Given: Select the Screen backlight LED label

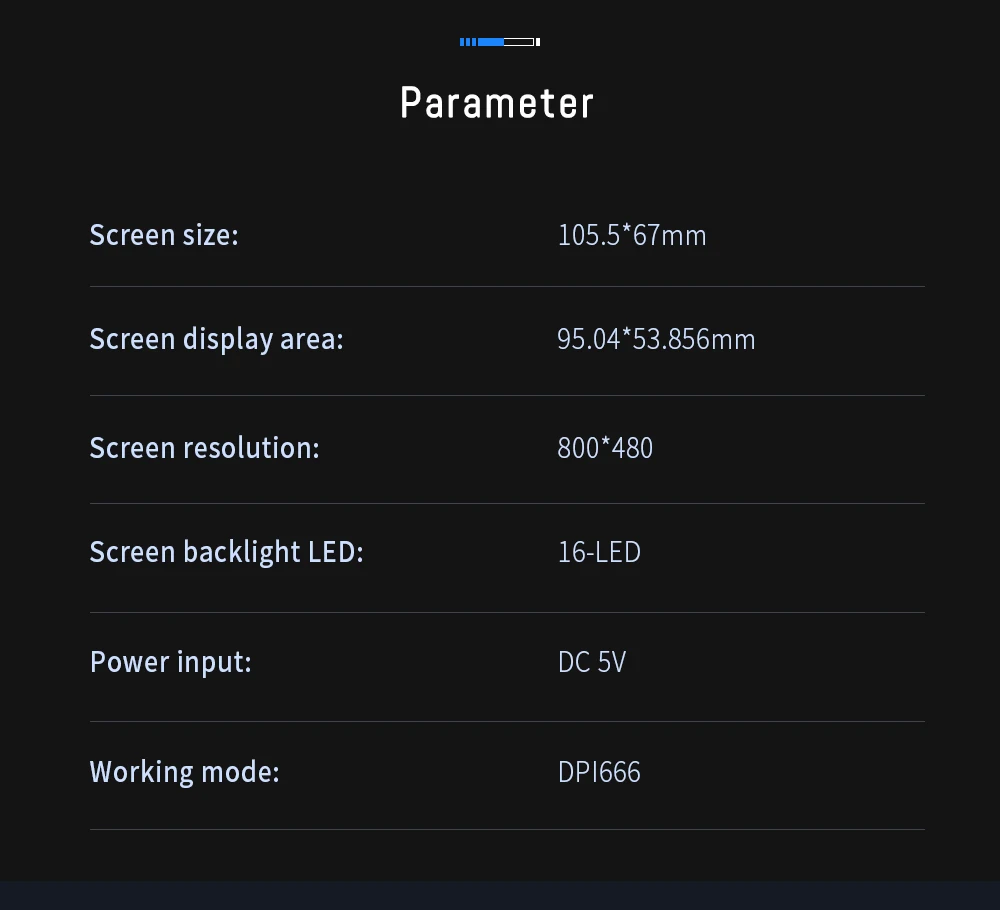Looking at the screenshot, I should click(226, 552).
